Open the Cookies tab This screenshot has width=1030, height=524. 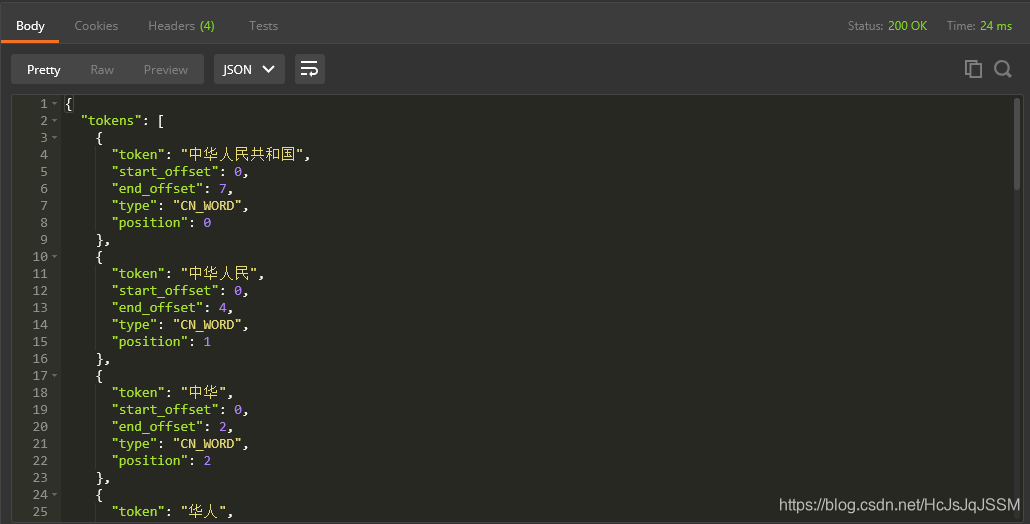pos(96,26)
